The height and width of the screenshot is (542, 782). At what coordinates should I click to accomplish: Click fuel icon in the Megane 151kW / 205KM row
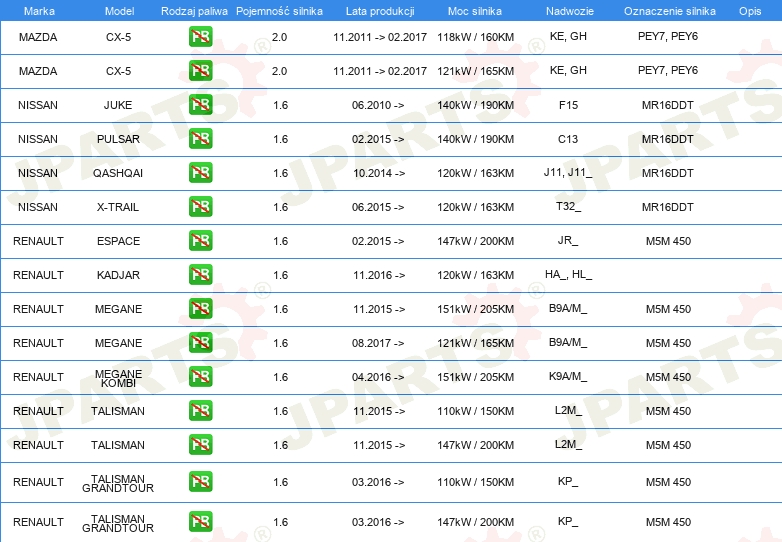point(200,309)
